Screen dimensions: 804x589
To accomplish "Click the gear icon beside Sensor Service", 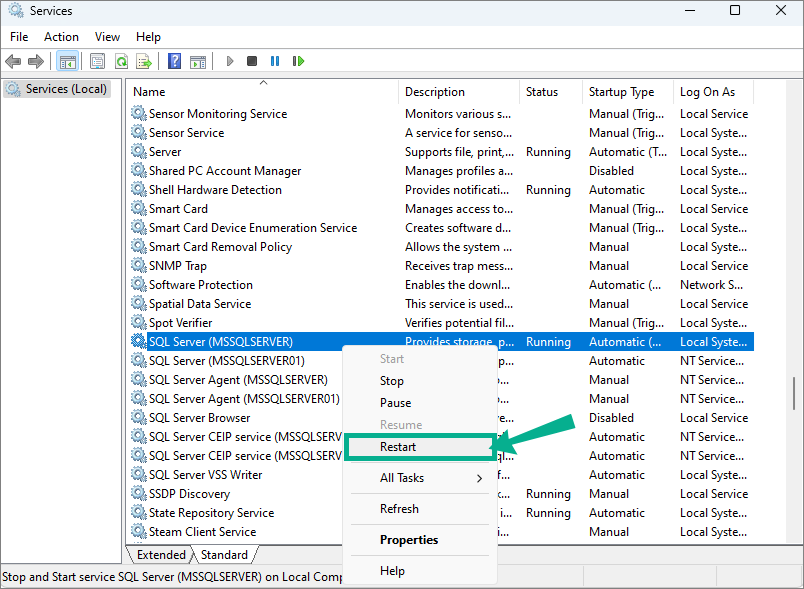I will (x=138, y=132).
